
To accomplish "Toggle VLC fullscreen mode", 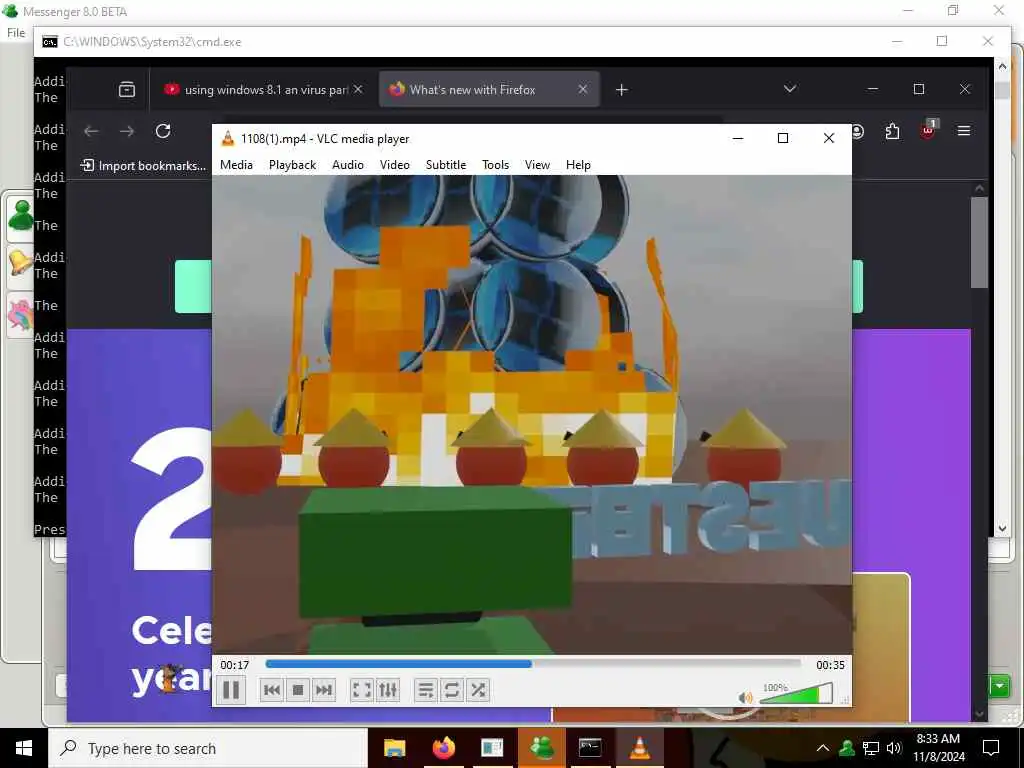I will pos(362,690).
